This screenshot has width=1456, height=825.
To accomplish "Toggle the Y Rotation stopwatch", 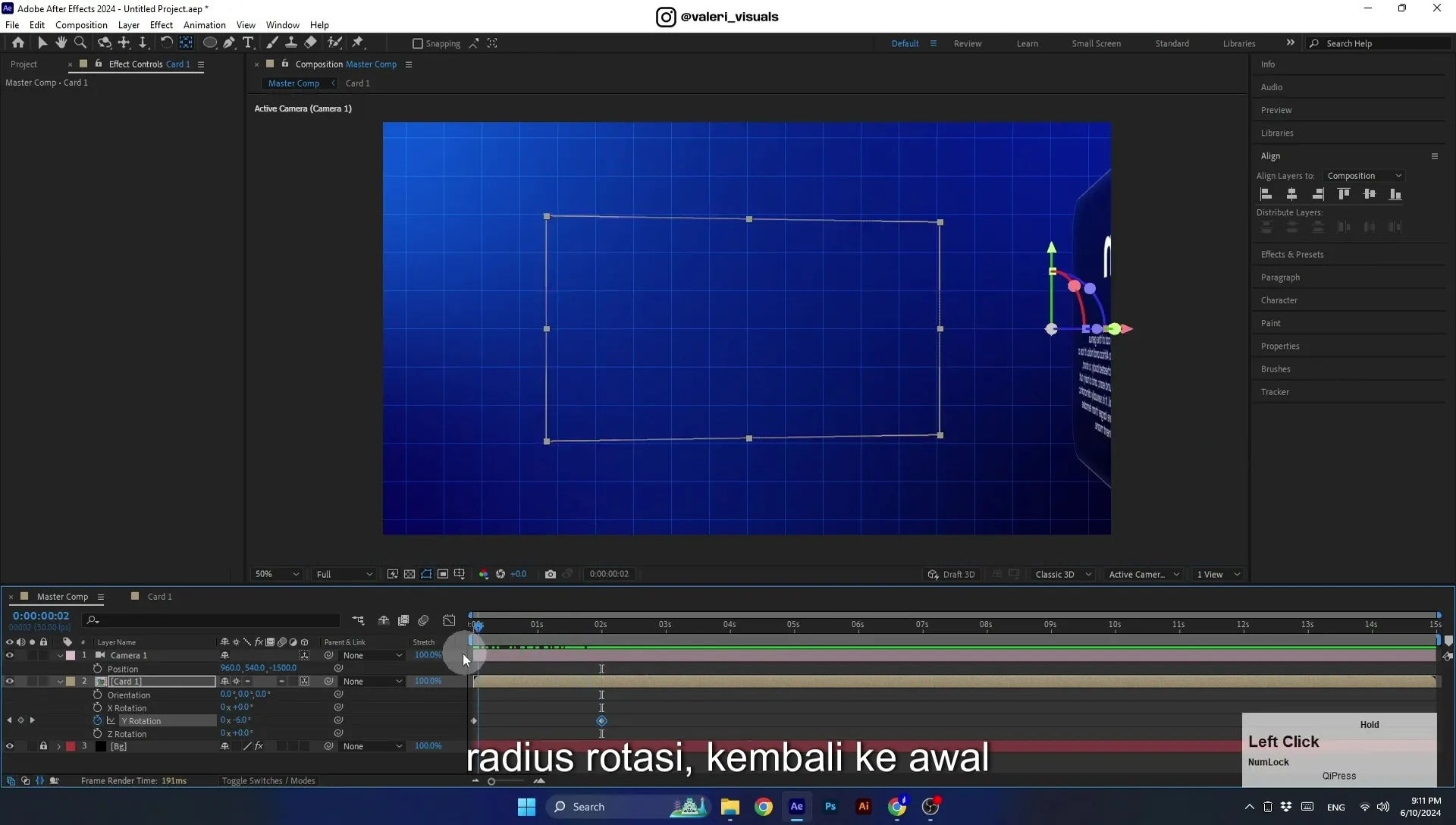I will [97, 720].
